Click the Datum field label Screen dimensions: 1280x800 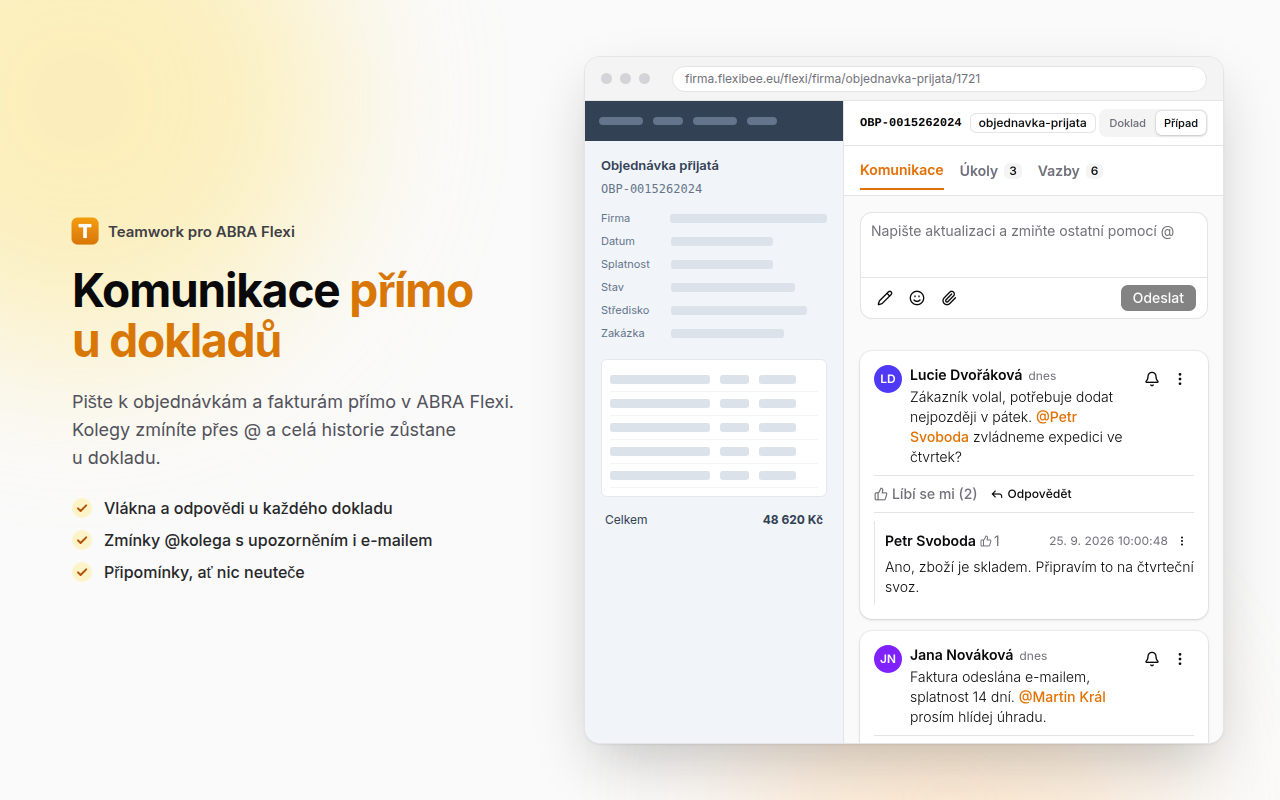click(618, 241)
